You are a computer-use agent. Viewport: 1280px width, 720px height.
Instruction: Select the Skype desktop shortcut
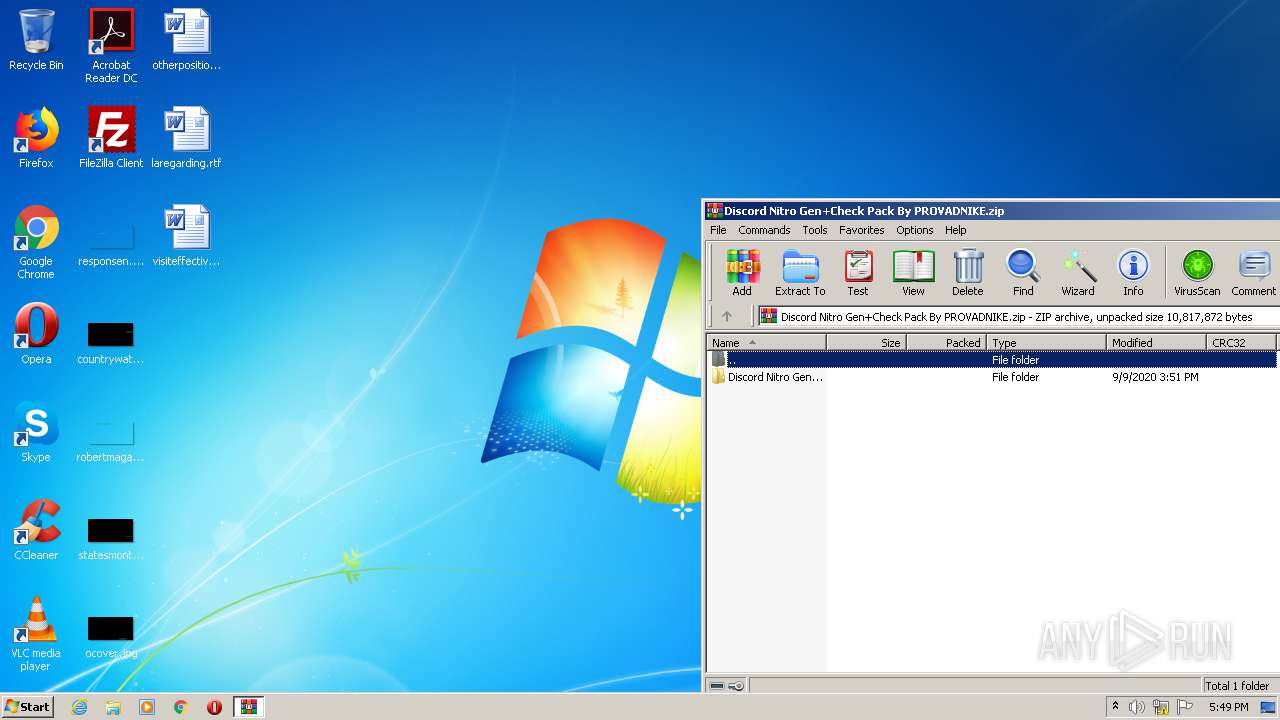click(x=36, y=432)
